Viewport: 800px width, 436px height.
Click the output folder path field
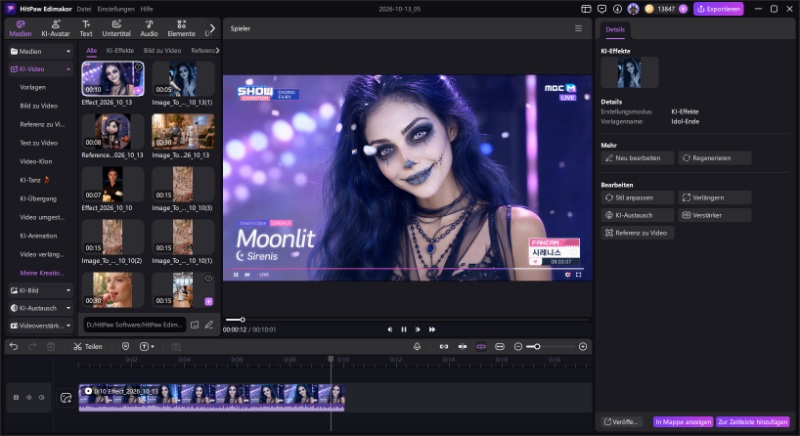tap(133, 325)
